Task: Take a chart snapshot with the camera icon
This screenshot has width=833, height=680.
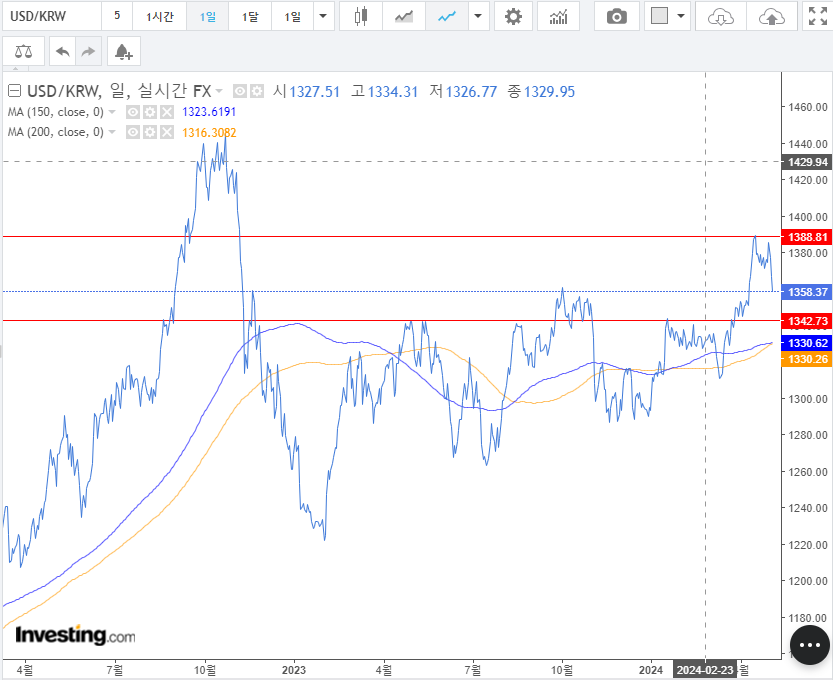Action: 617,16
